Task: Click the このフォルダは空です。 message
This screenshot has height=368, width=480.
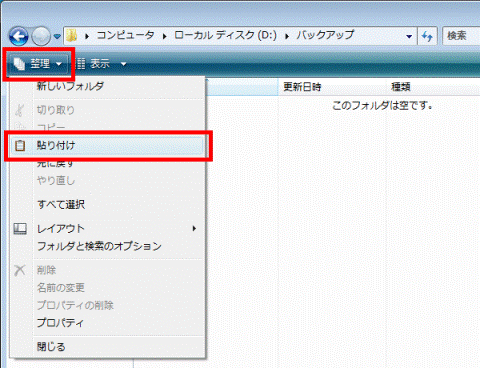Action: tap(383, 106)
